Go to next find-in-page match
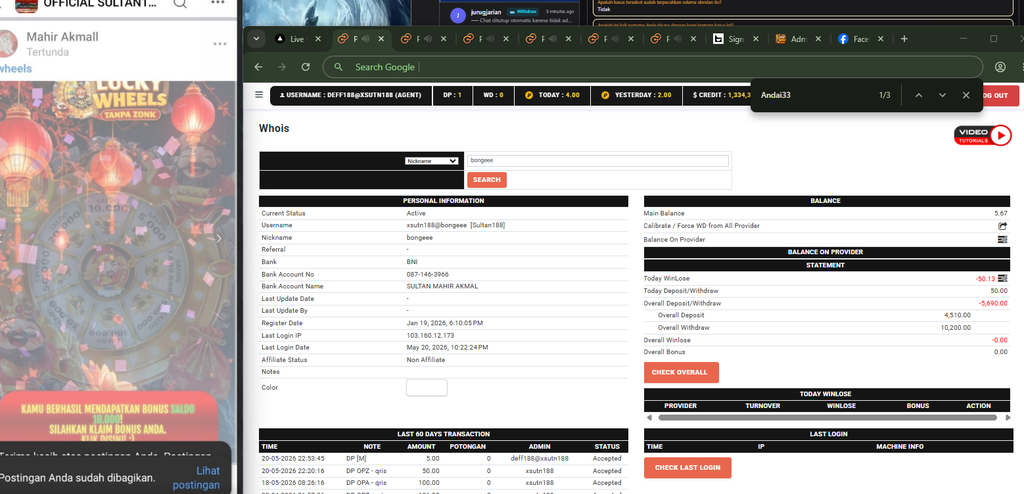The width and height of the screenshot is (1024, 494). (942, 95)
